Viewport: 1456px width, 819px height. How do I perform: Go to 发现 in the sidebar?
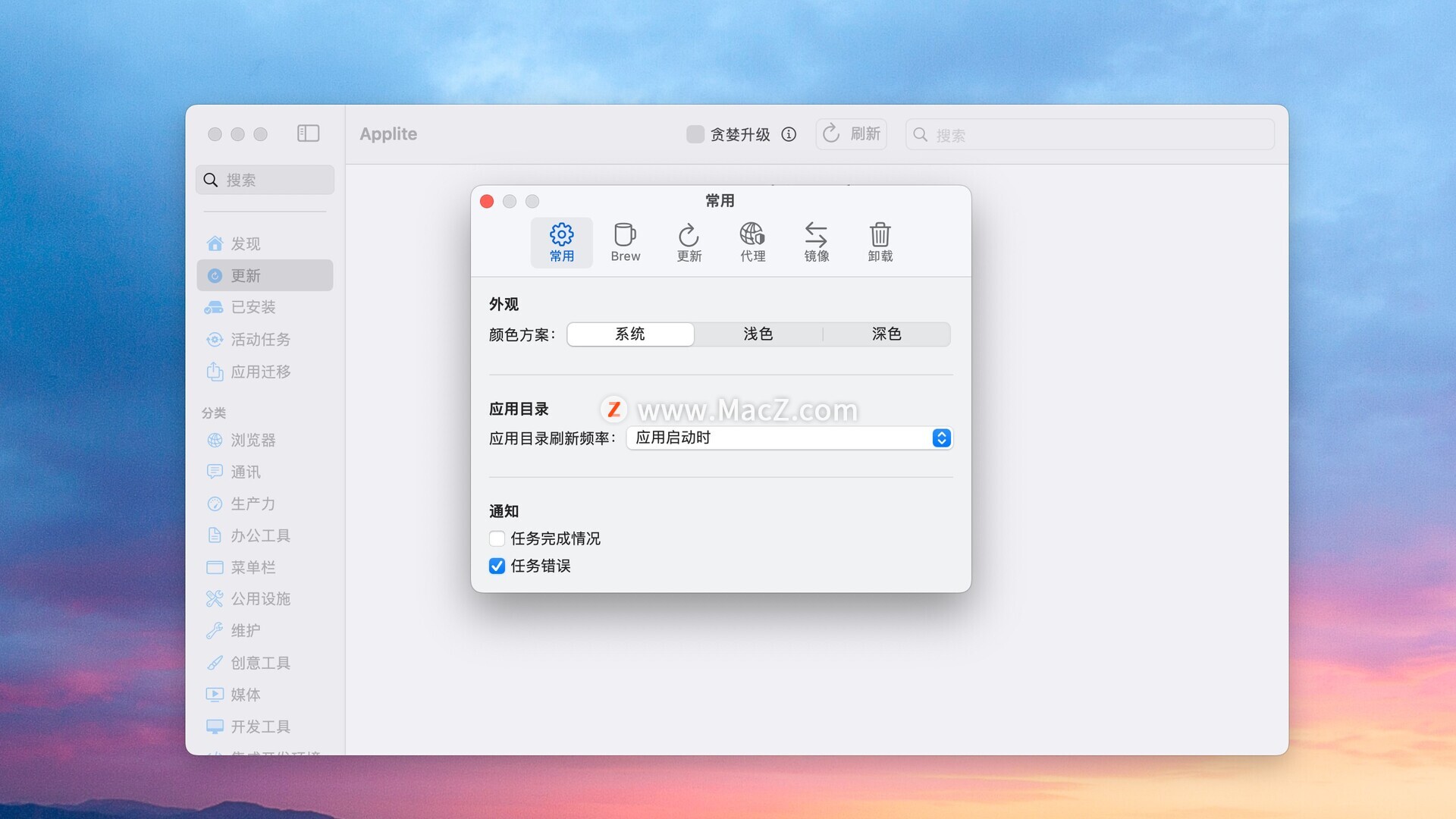click(245, 243)
